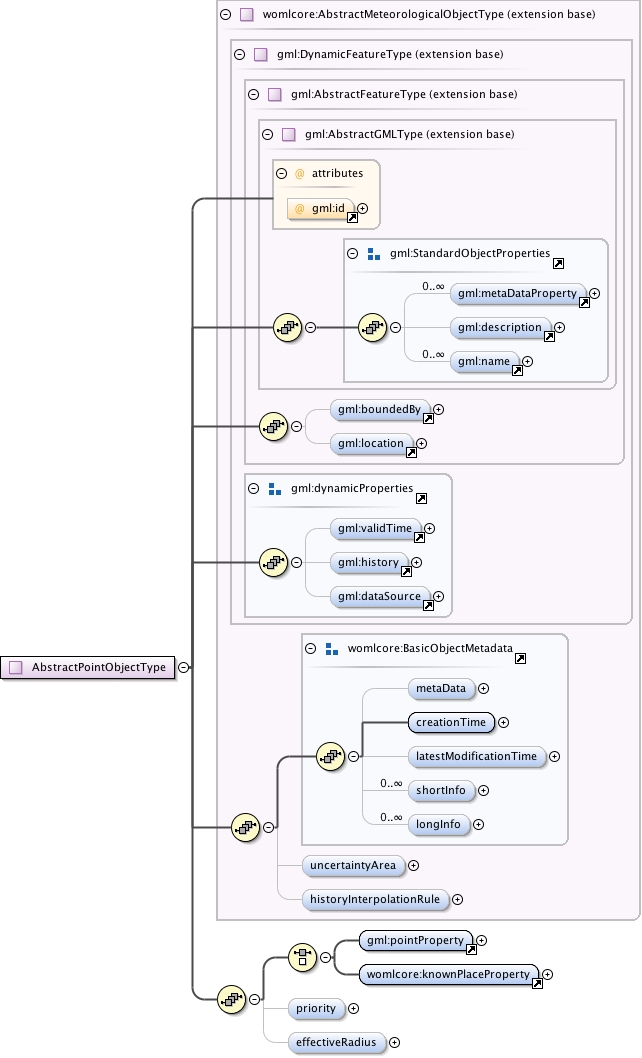The image size is (642, 1058).
Task: Follow reference arrow of womlcore:BasicObjectMetadata
Action: (520, 659)
